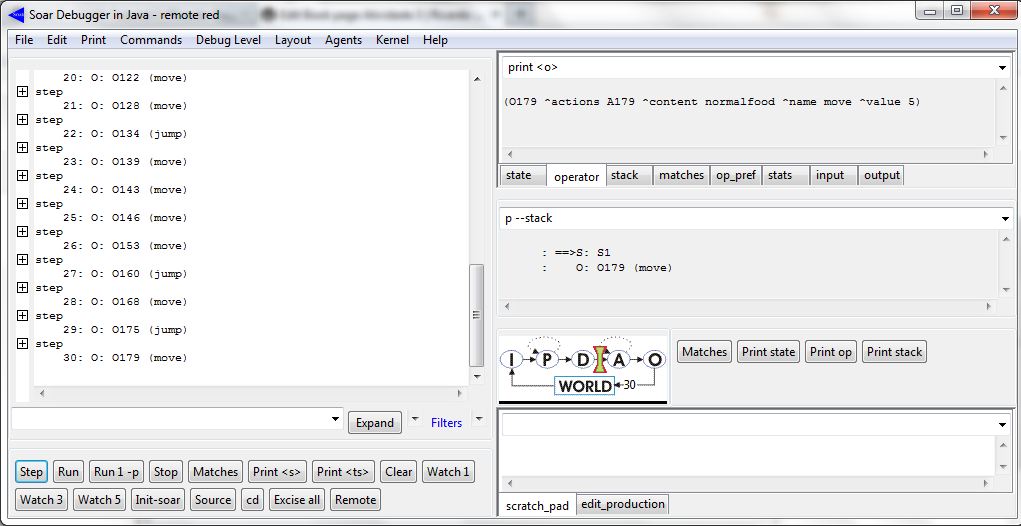
Task: Select the matches tab
Action: (681, 175)
